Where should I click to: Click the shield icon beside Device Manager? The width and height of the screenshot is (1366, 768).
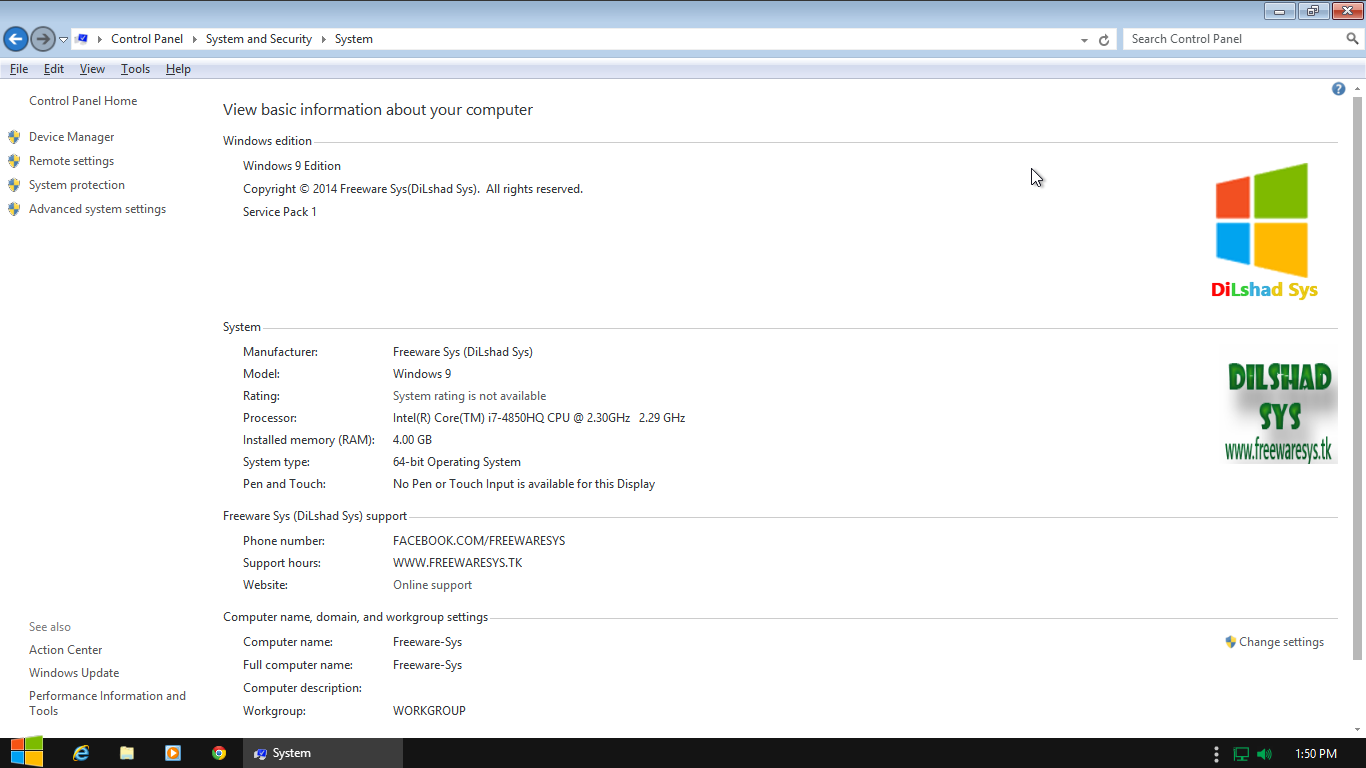coord(14,137)
